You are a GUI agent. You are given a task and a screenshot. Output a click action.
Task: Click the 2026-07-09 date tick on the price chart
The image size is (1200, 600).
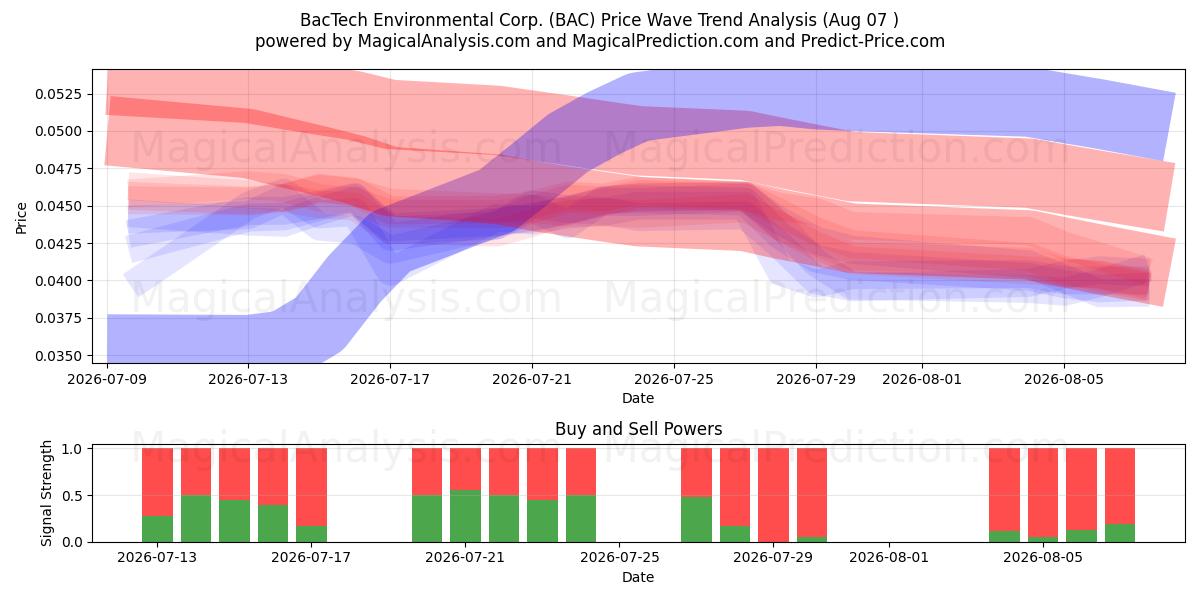point(107,379)
